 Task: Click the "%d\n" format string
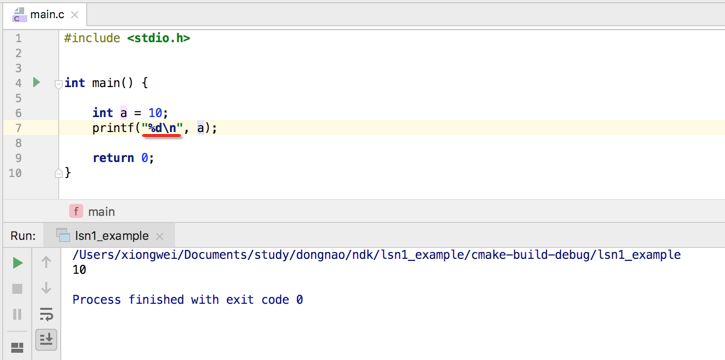coord(162,128)
